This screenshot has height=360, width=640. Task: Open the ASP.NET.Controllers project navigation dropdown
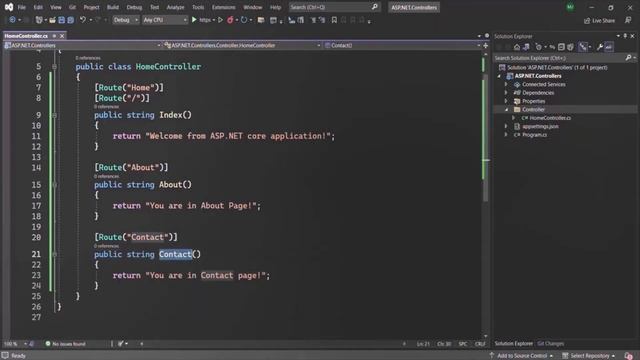click(x=82, y=45)
